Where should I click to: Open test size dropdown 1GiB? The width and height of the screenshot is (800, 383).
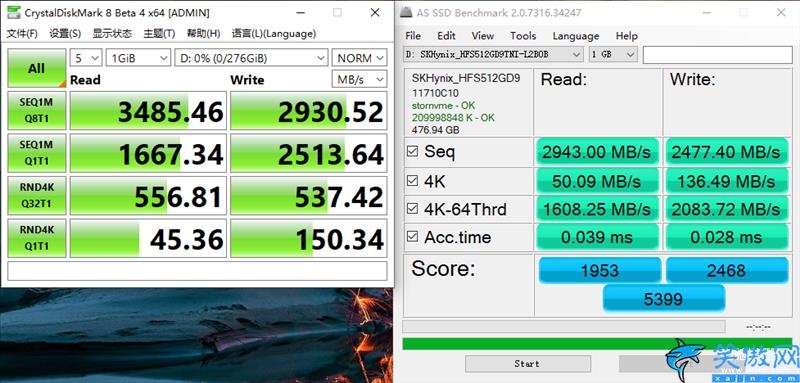click(138, 58)
